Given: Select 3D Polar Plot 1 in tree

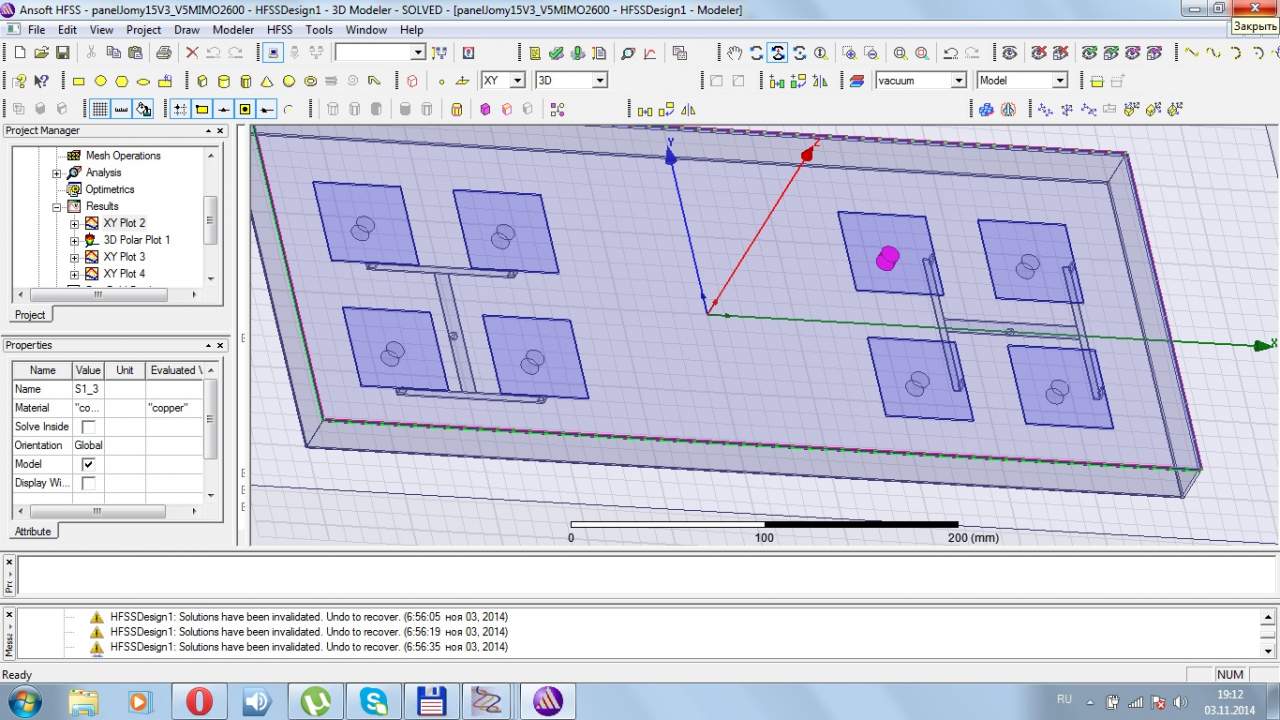Looking at the screenshot, I should point(136,240).
